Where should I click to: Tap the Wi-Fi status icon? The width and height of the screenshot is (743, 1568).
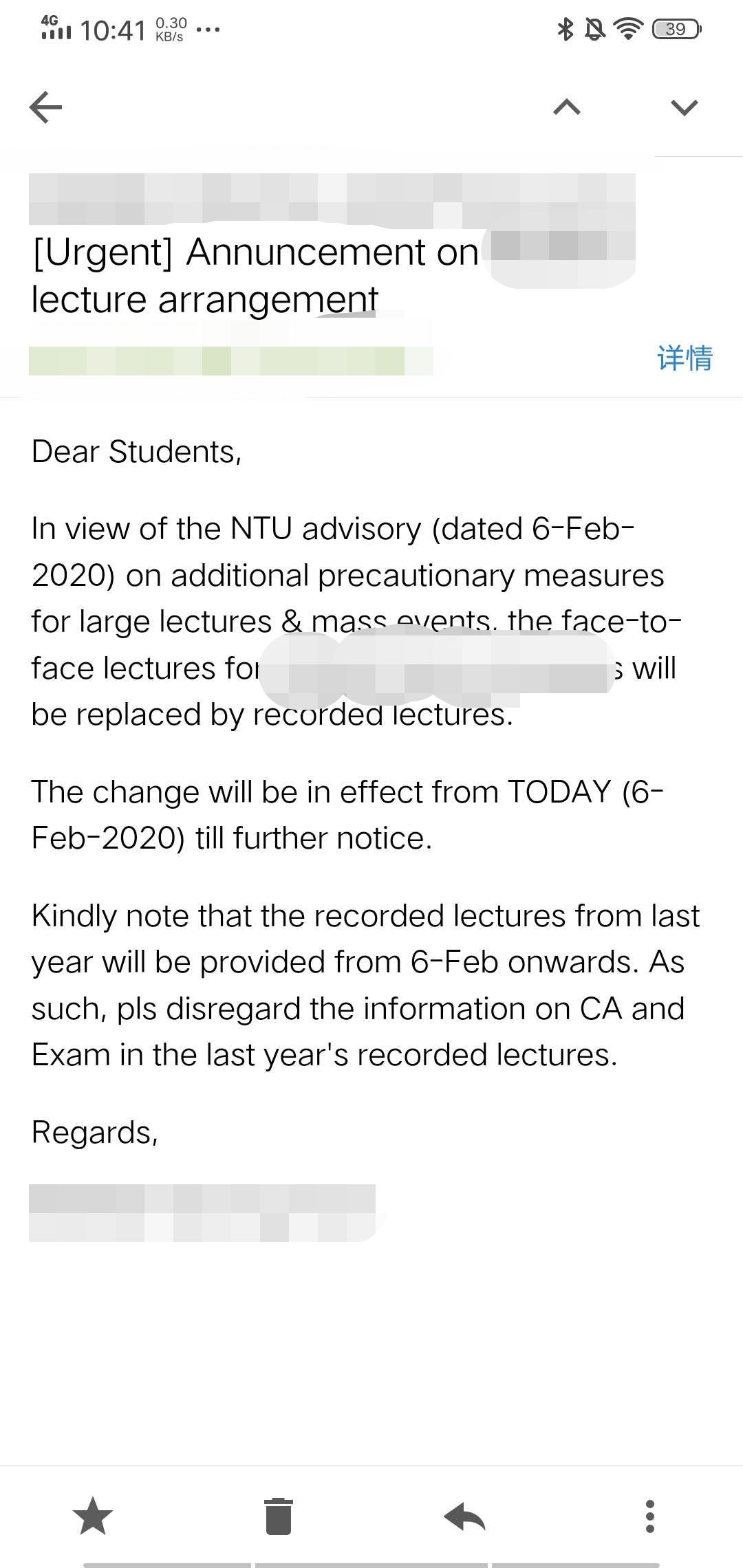pos(627,29)
